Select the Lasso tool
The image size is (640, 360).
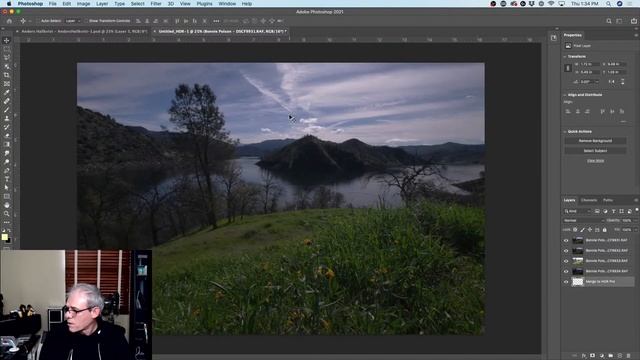[x=7, y=58]
